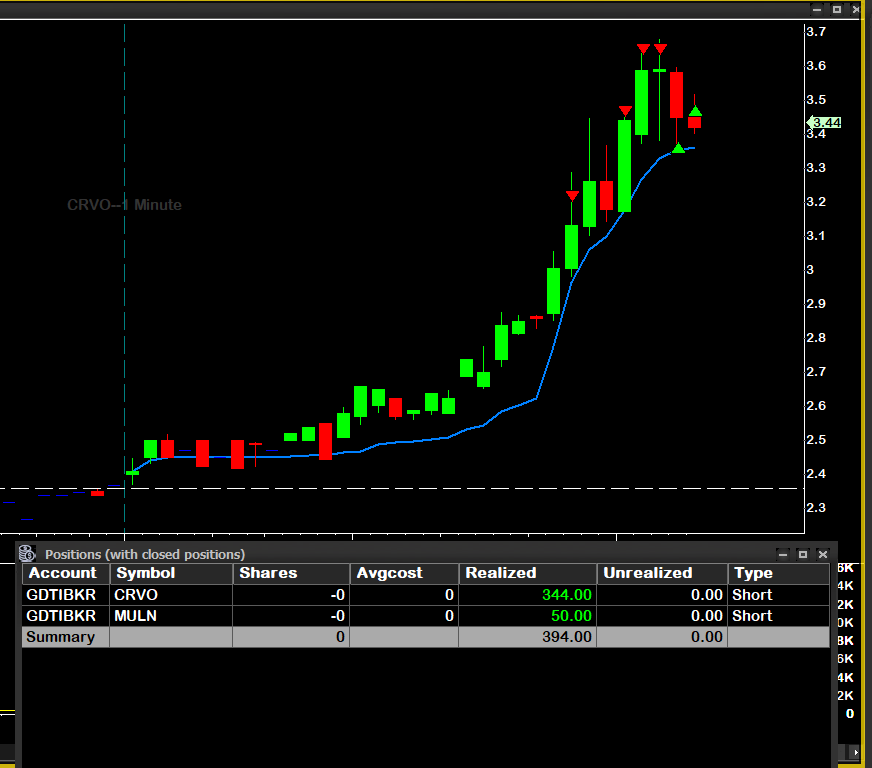Image resolution: width=872 pixels, height=768 pixels.
Task: Click the 3.44 current price marker
Action: point(824,122)
